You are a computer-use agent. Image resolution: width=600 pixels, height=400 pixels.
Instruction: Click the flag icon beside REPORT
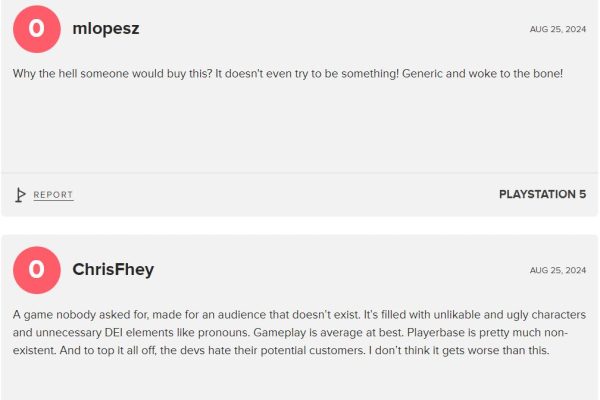pyautogui.click(x=20, y=195)
